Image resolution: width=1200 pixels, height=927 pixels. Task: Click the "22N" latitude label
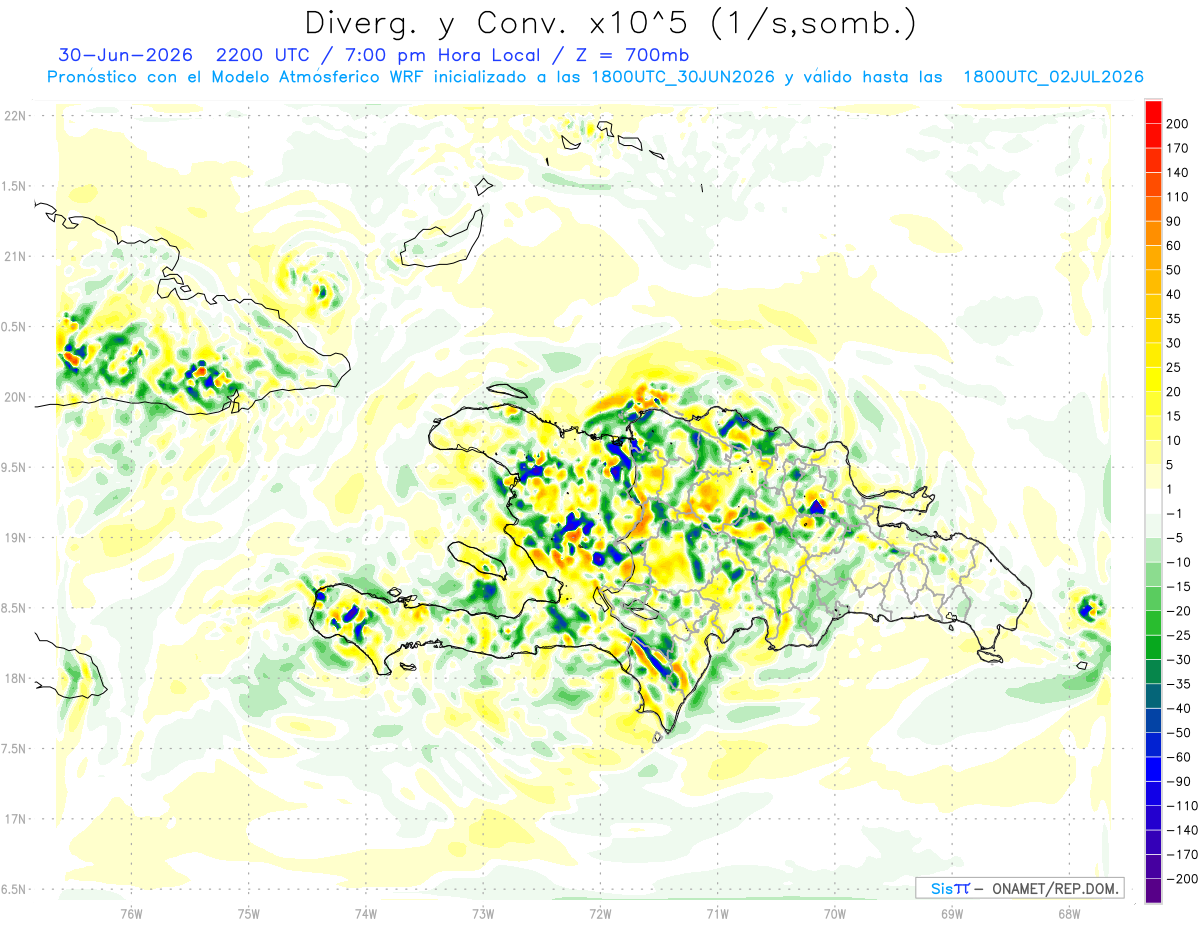[15, 116]
